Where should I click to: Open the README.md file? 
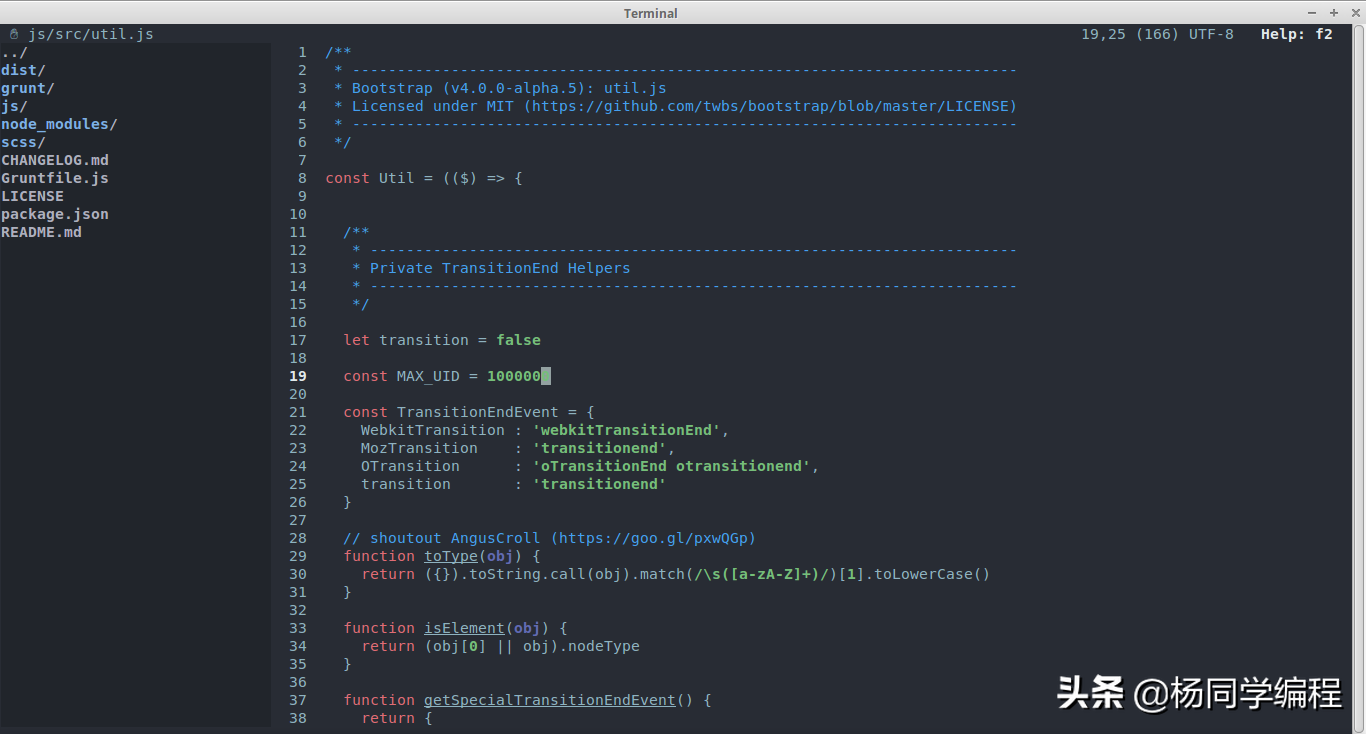point(41,231)
